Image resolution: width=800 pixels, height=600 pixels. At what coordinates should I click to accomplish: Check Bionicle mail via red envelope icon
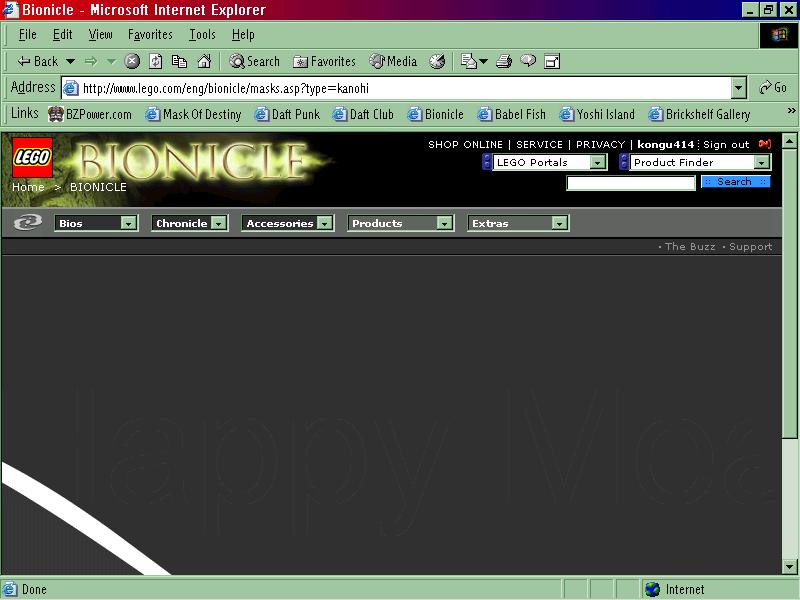765,144
